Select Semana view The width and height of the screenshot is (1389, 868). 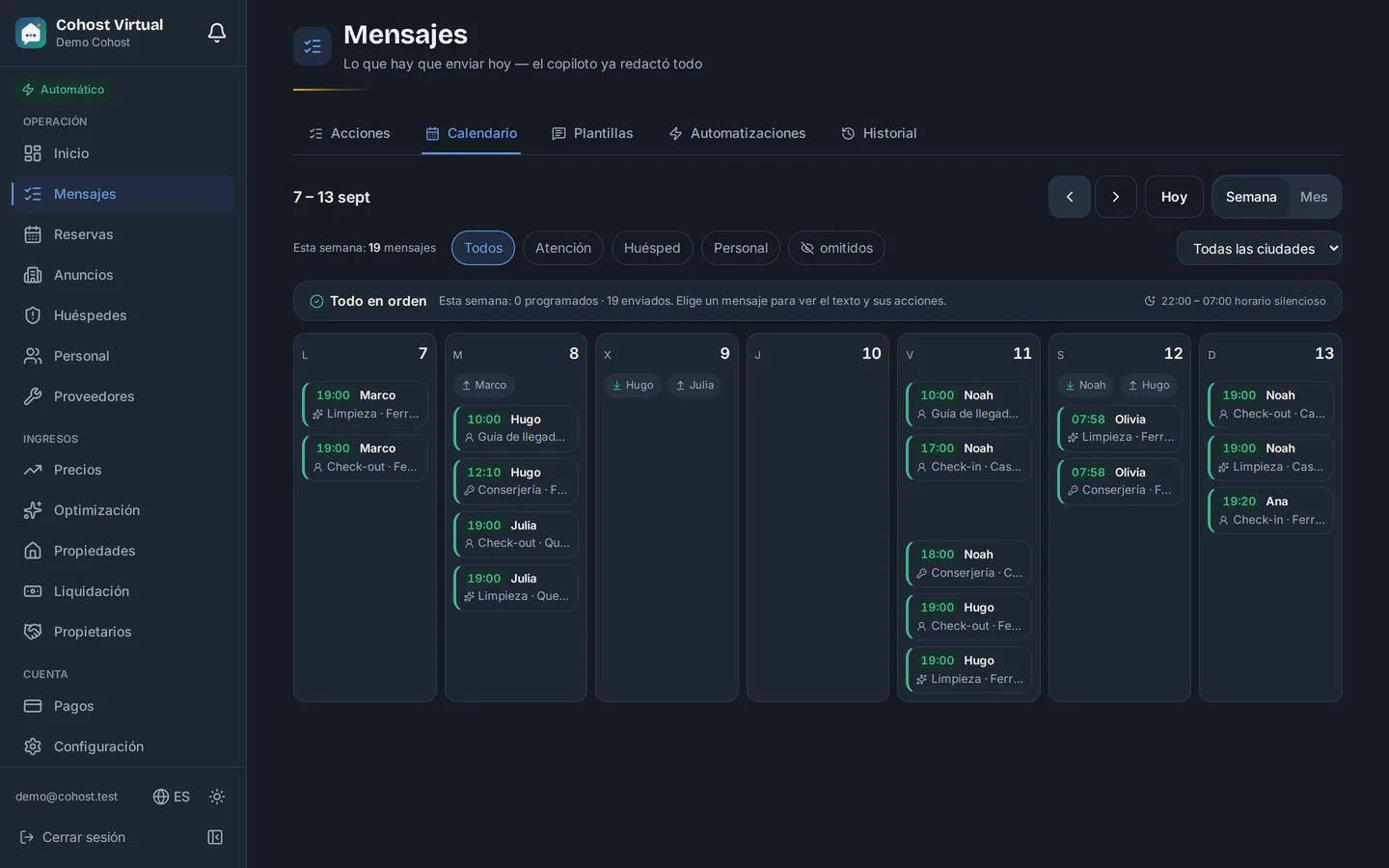[1251, 197]
